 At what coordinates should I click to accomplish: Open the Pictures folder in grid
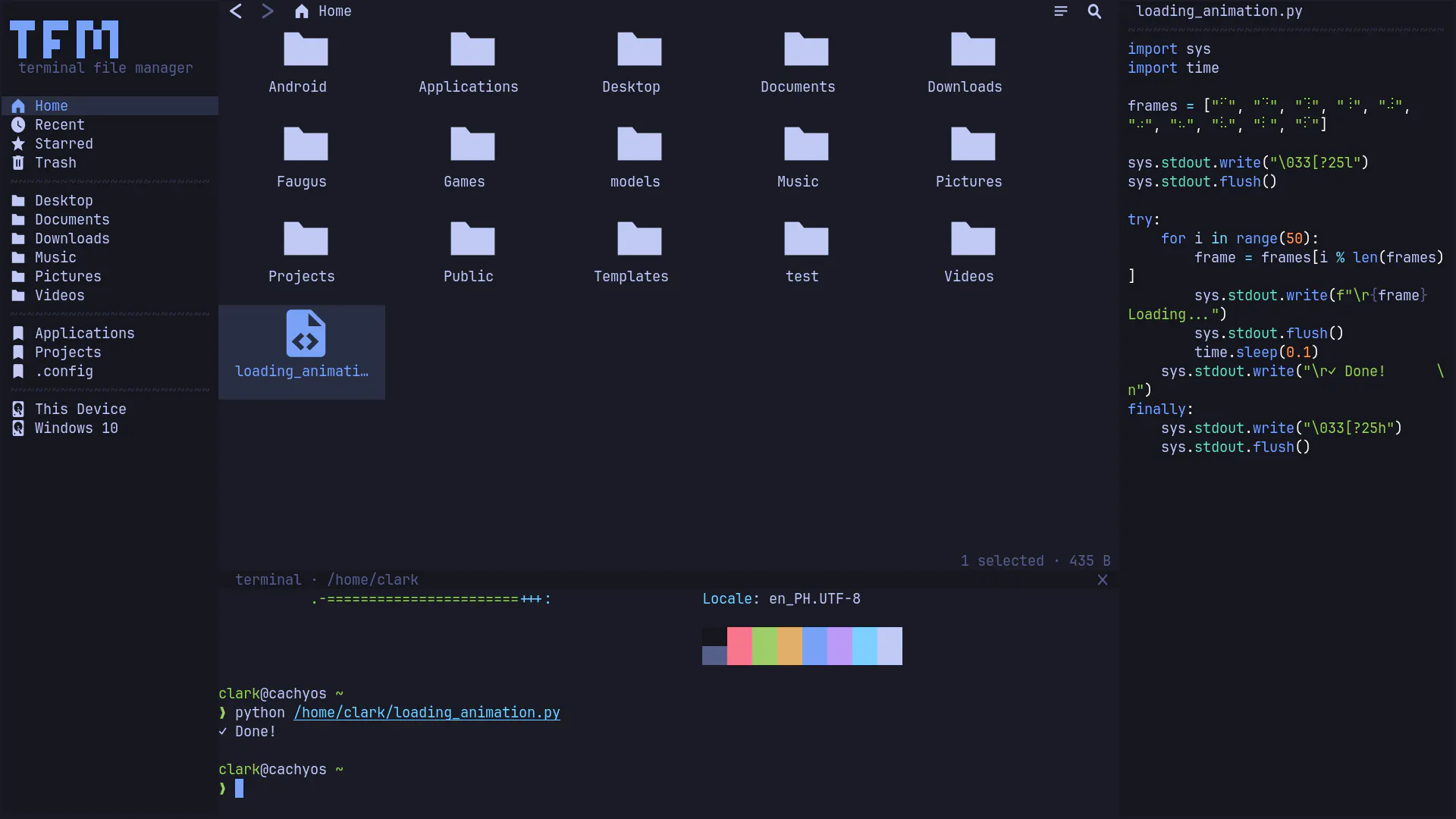pos(969,159)
